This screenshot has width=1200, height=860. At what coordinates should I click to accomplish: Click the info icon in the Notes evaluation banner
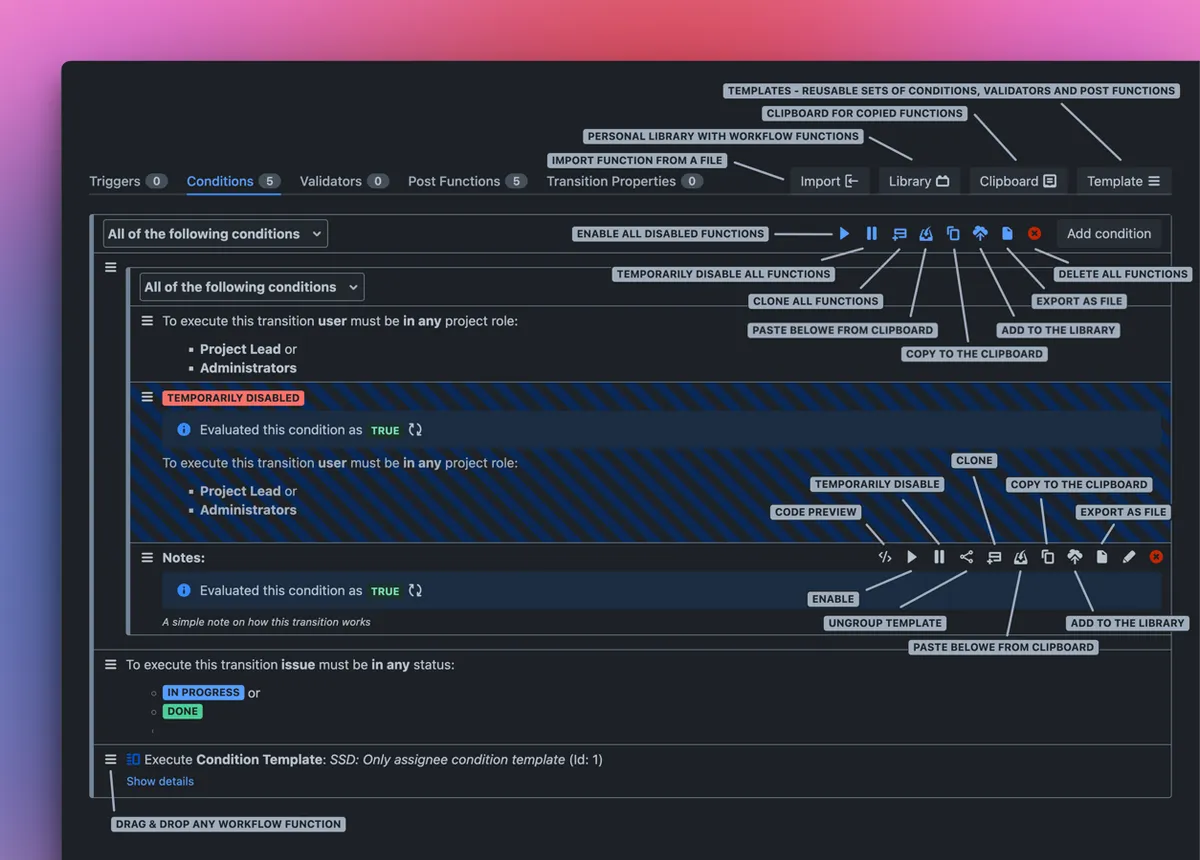pyautogui.click(x=184, y=591)
